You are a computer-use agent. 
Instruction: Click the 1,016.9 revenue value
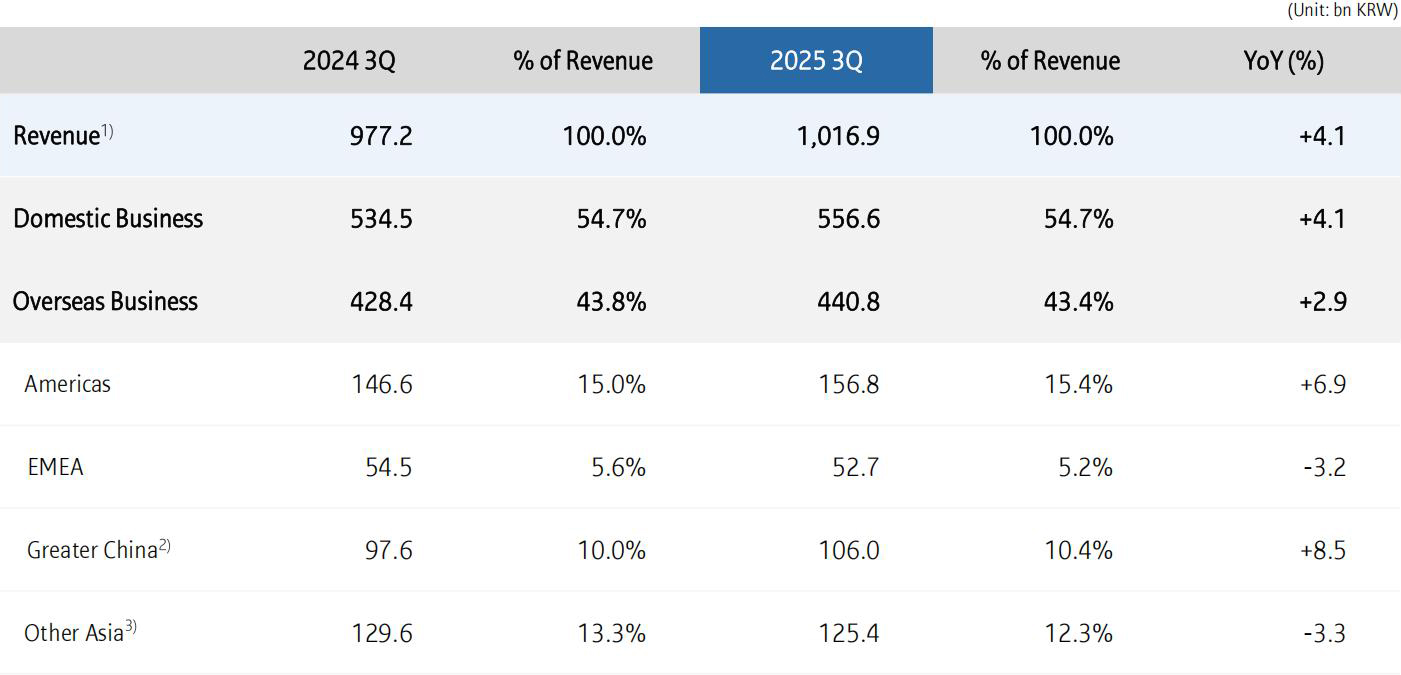(x=838, y=136)
